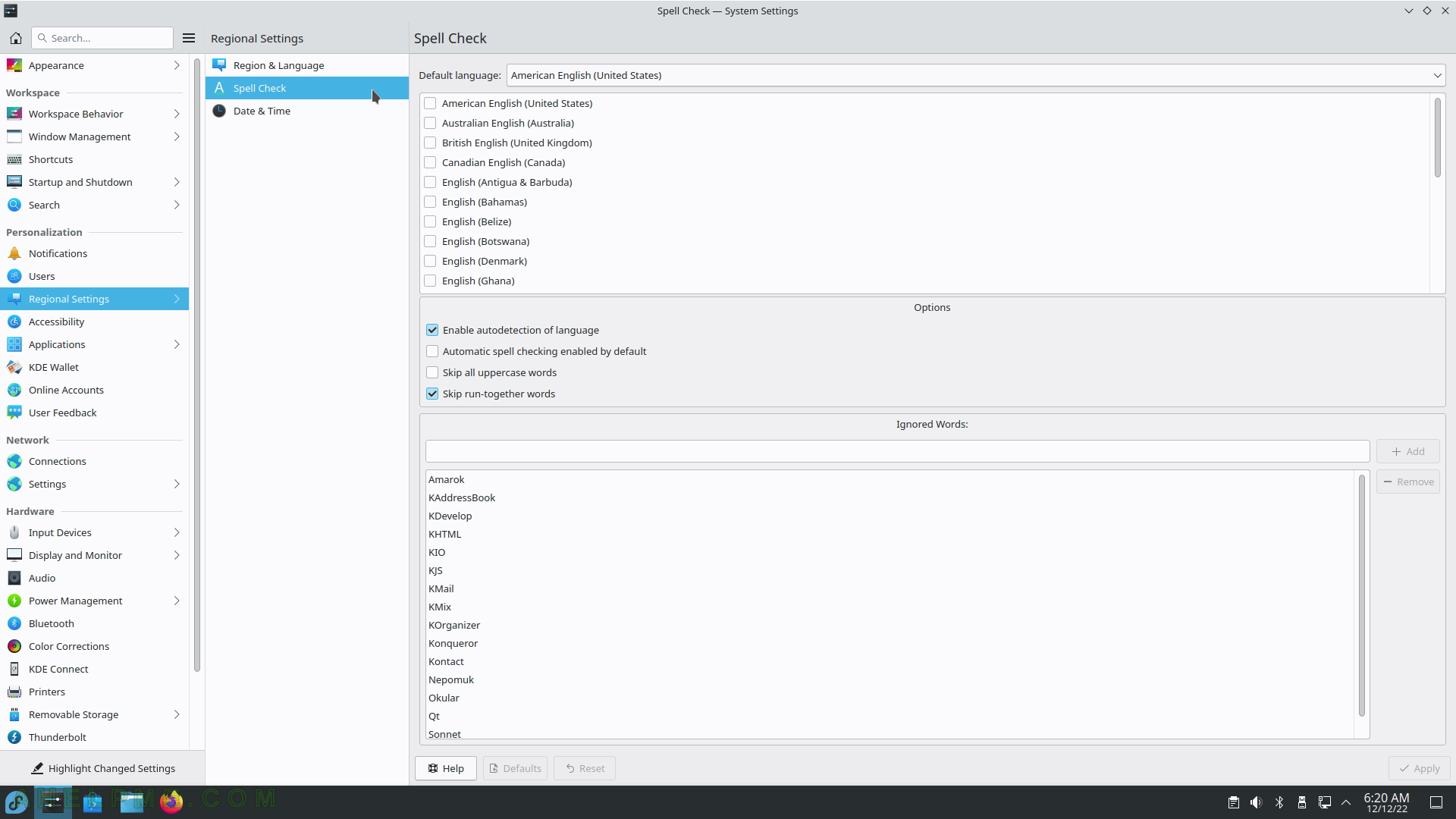This screenshot has width=1456, height=819.
Task: Click Add ignored word button
Action: coord(1408,451)
